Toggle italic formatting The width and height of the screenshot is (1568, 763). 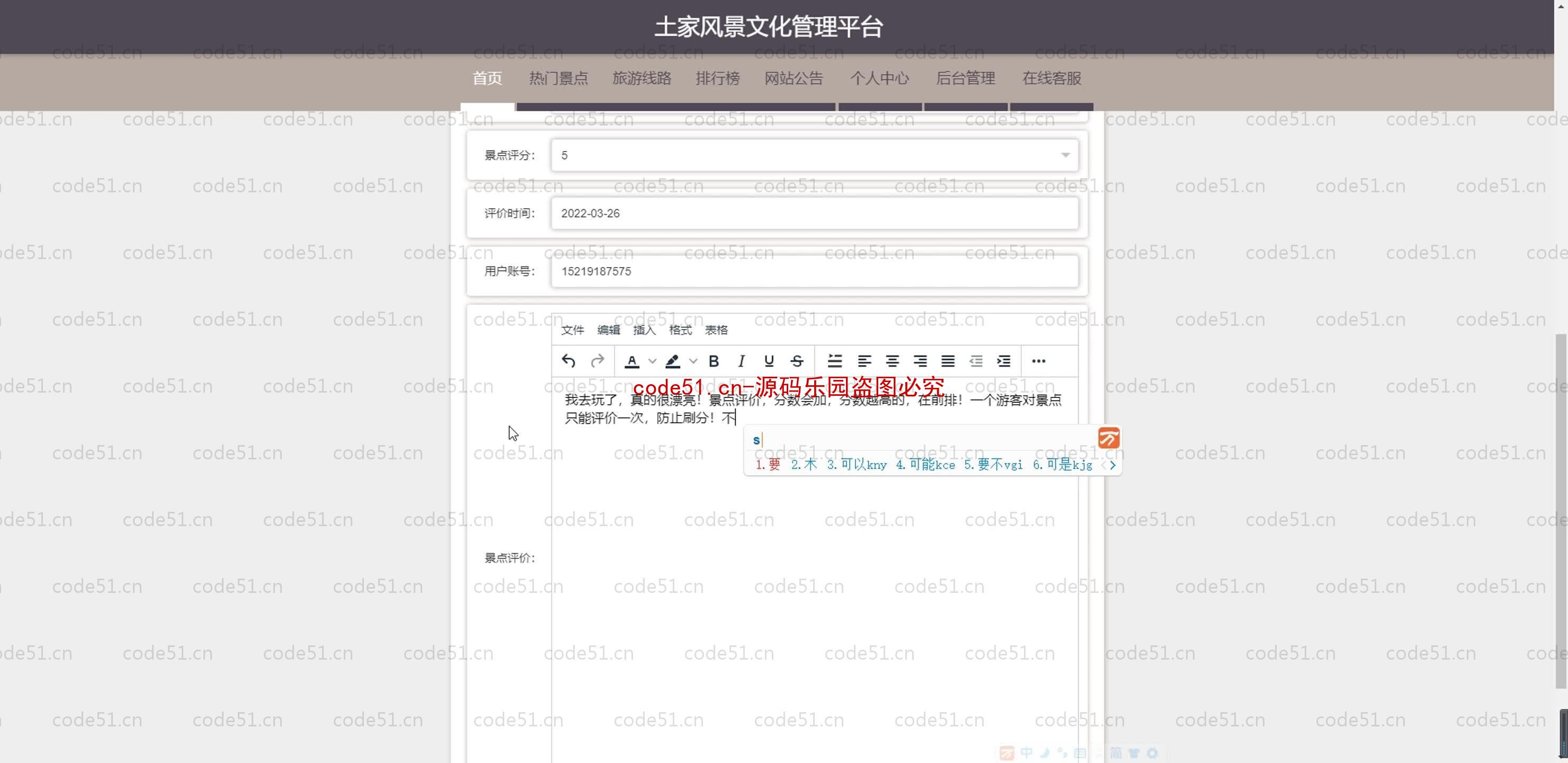(742, 361)
